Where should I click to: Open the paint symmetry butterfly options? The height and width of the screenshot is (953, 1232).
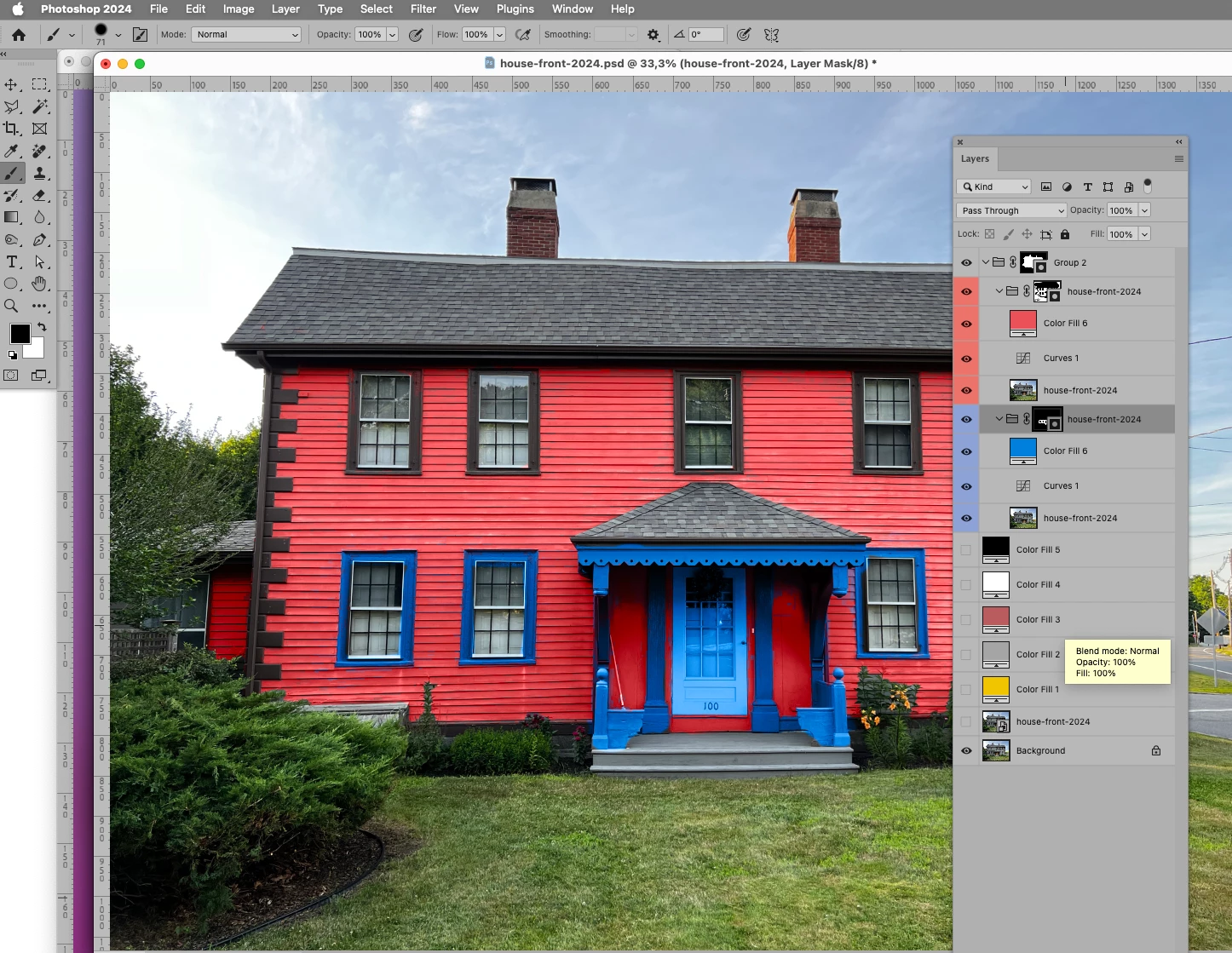(x=771, y=35)
